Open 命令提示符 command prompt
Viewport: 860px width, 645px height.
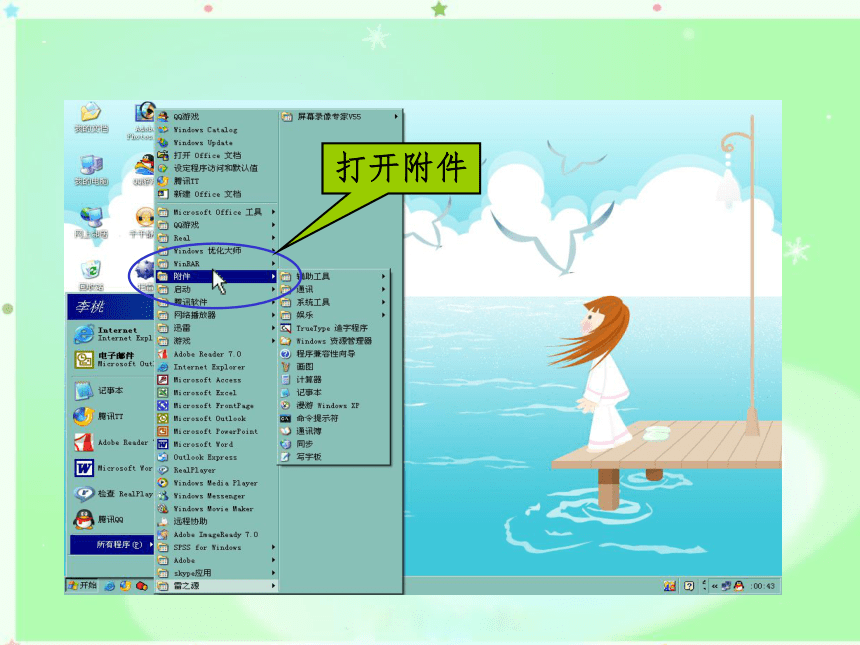click(333, 418)
